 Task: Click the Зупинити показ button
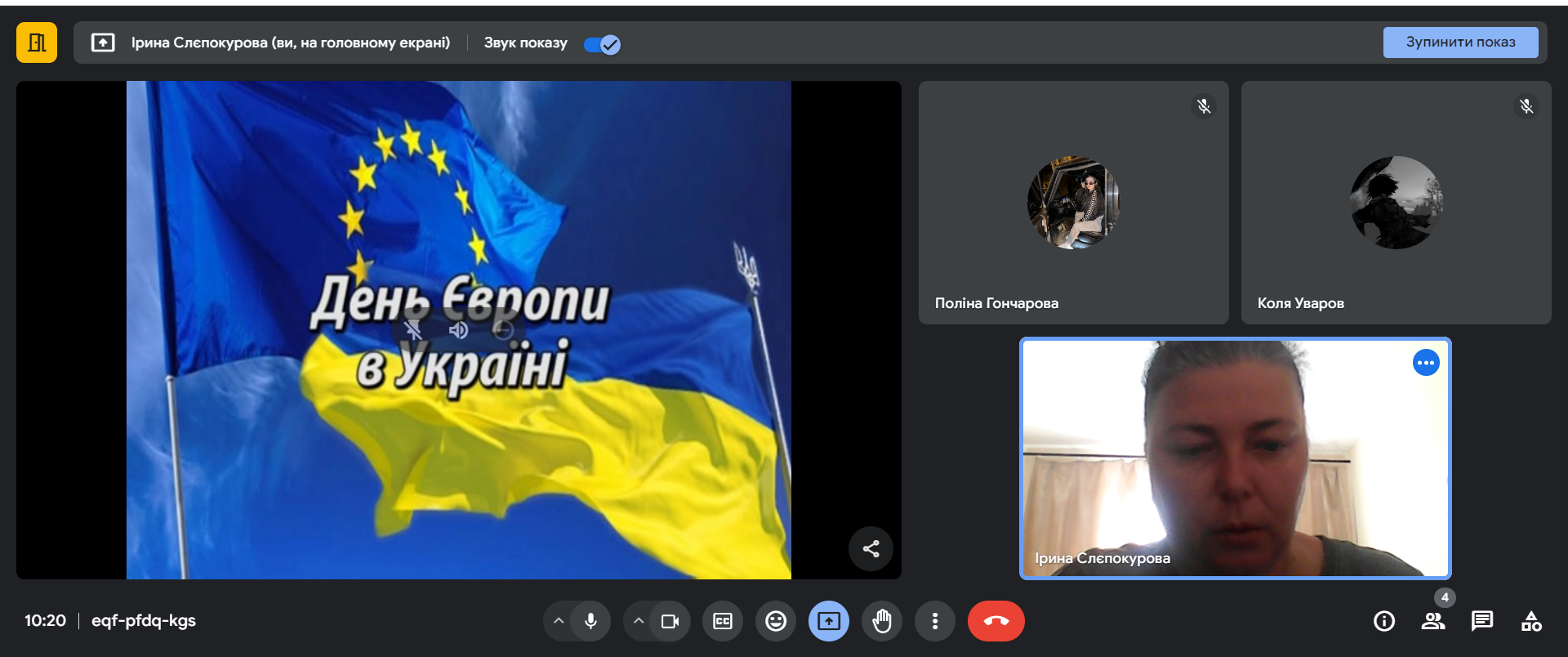click(x=1460, y=42)
